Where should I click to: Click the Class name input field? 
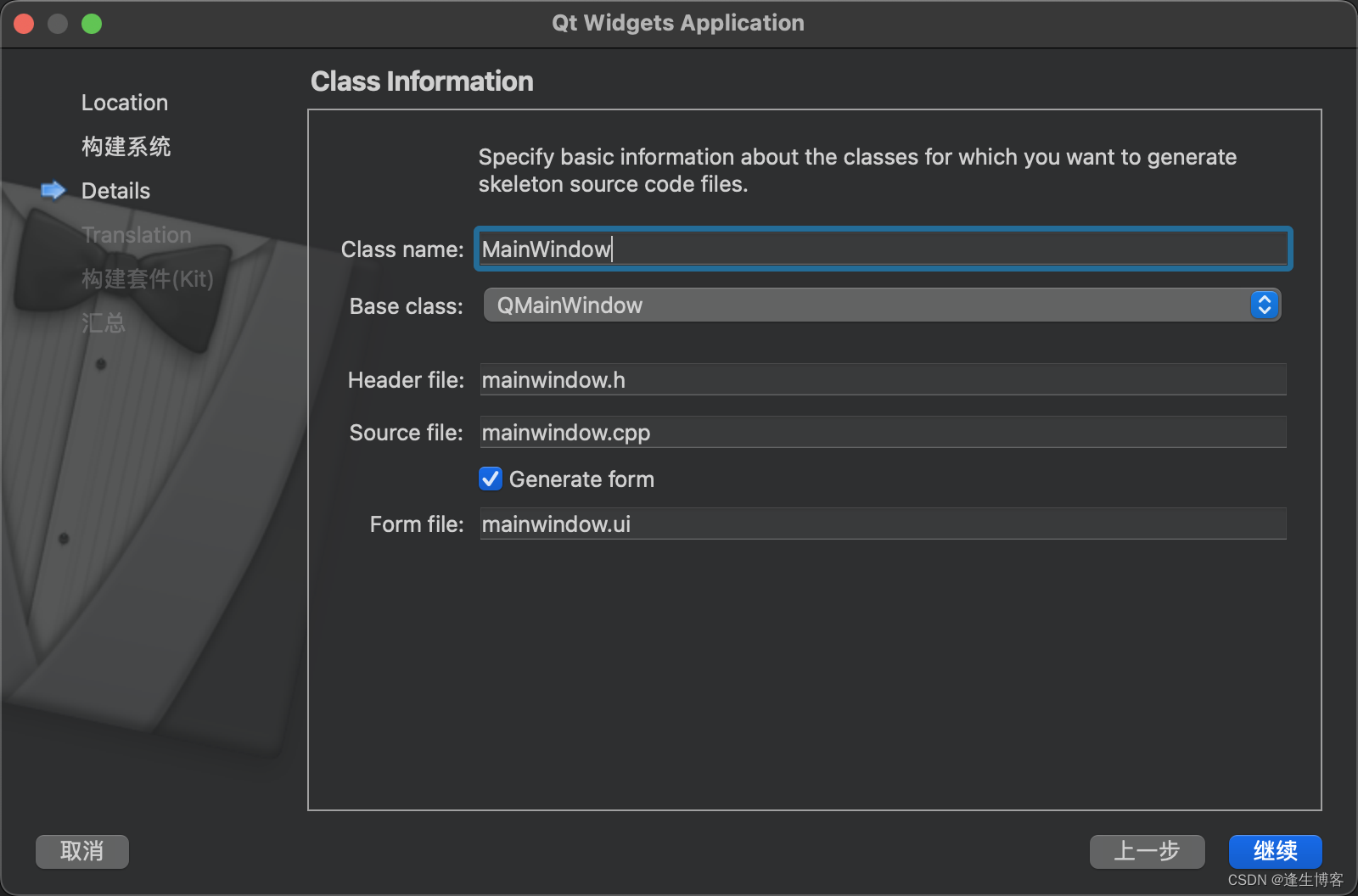coord(883,249)
